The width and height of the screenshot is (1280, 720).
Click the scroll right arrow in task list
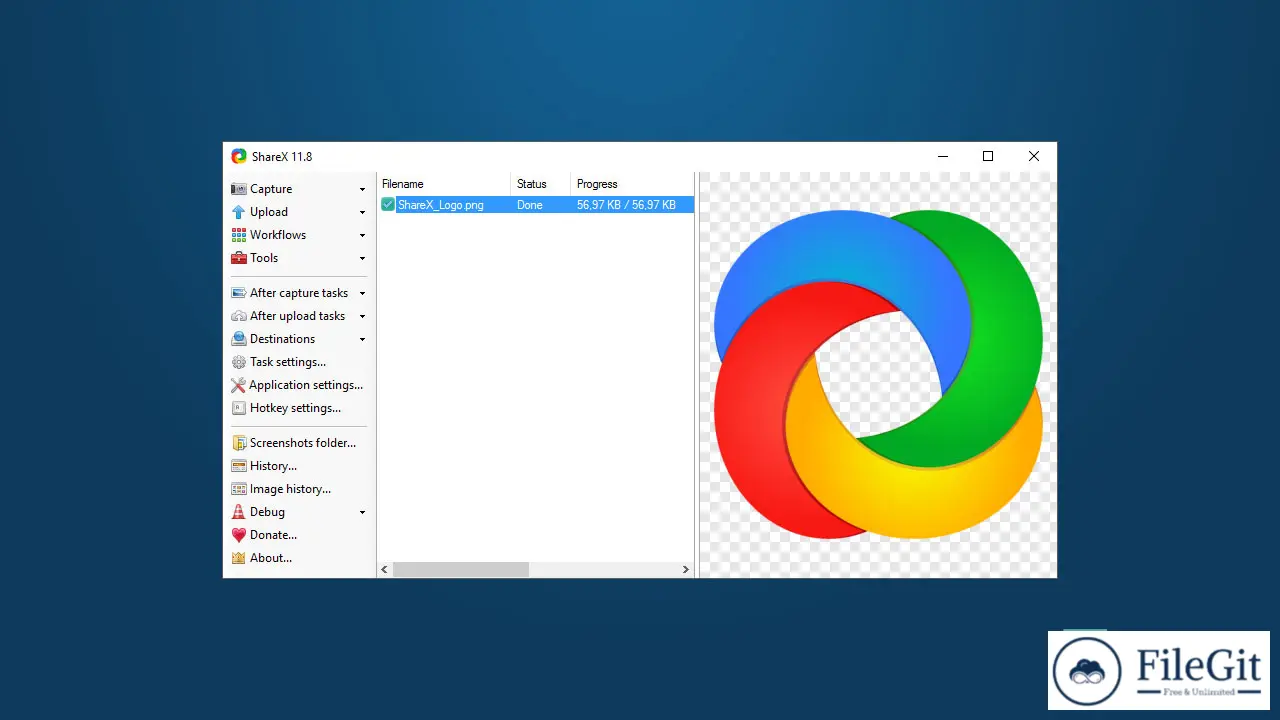685,569
